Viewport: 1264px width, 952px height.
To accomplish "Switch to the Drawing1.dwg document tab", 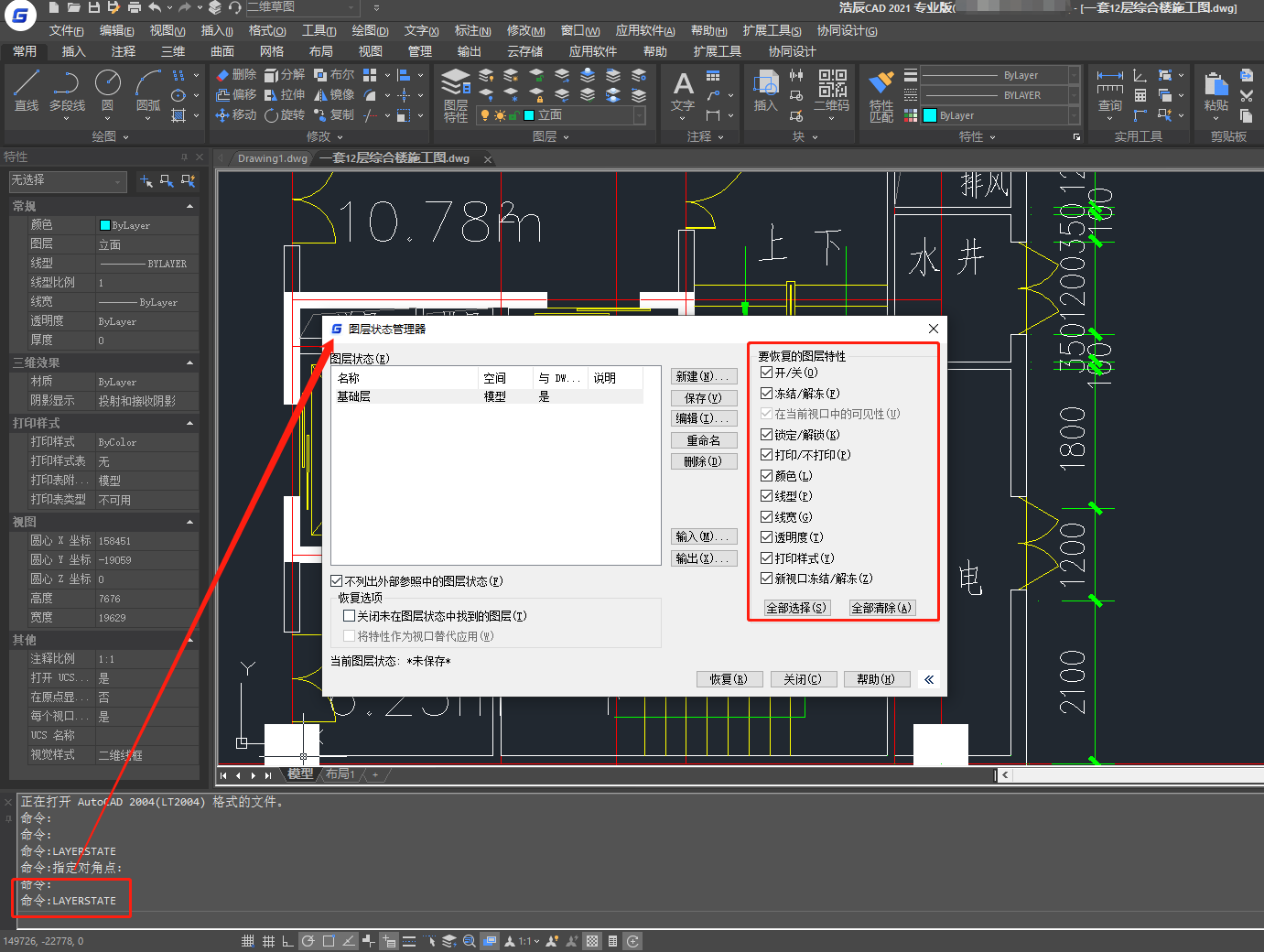I will (x=272, y=158).
